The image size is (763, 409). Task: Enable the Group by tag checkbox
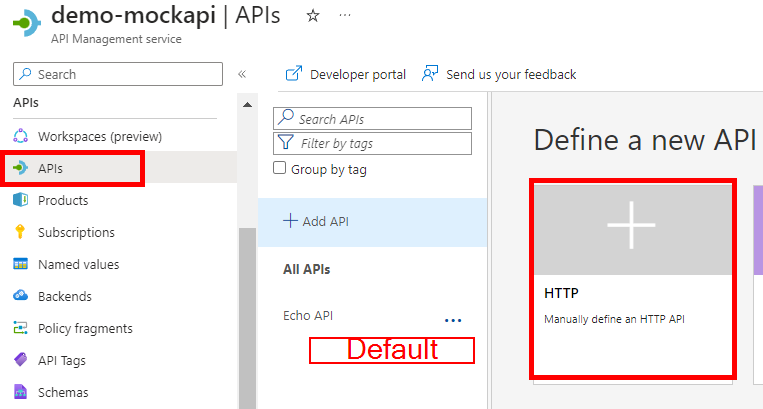(x=279, y=168)
